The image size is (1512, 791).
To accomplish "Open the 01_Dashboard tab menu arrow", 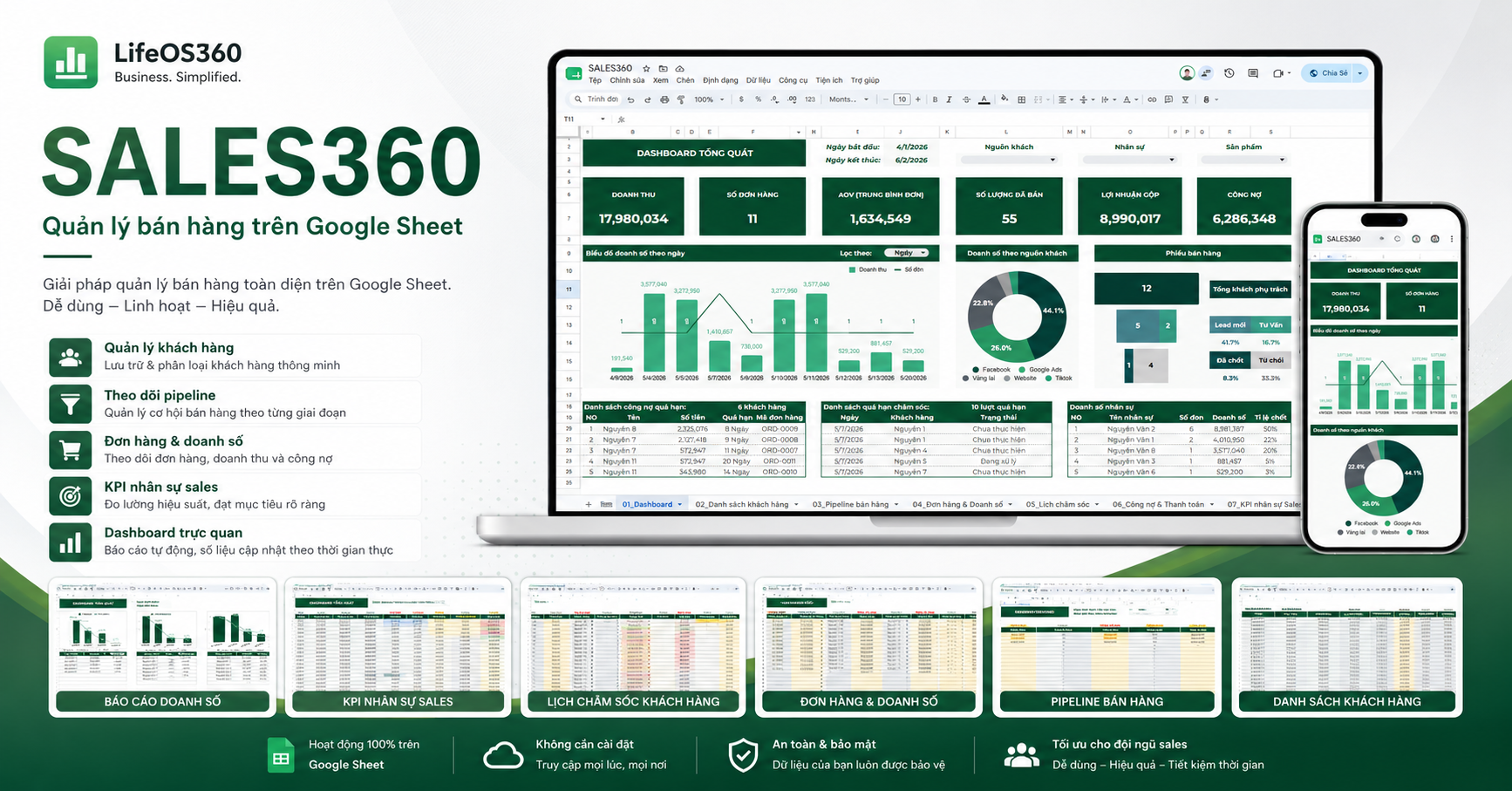I will point(680,504).
